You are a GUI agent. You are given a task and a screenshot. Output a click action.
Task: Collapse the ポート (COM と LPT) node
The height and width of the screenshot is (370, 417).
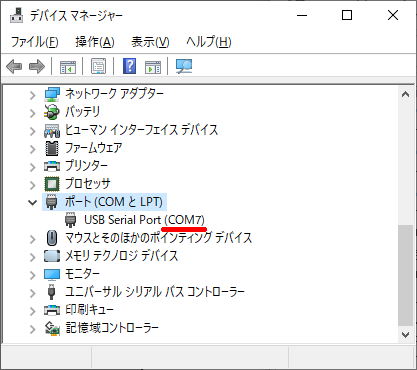[32, 202]
